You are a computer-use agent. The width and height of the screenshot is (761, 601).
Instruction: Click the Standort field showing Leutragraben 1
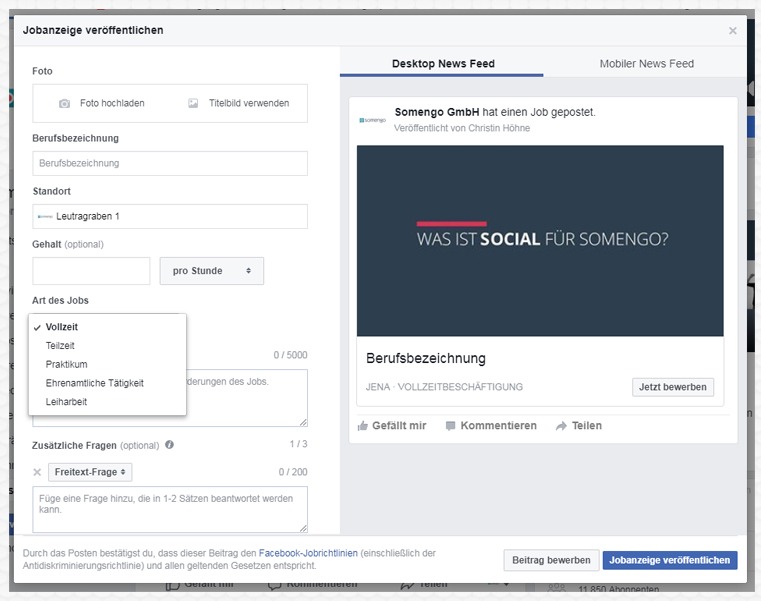coord(170,216)
